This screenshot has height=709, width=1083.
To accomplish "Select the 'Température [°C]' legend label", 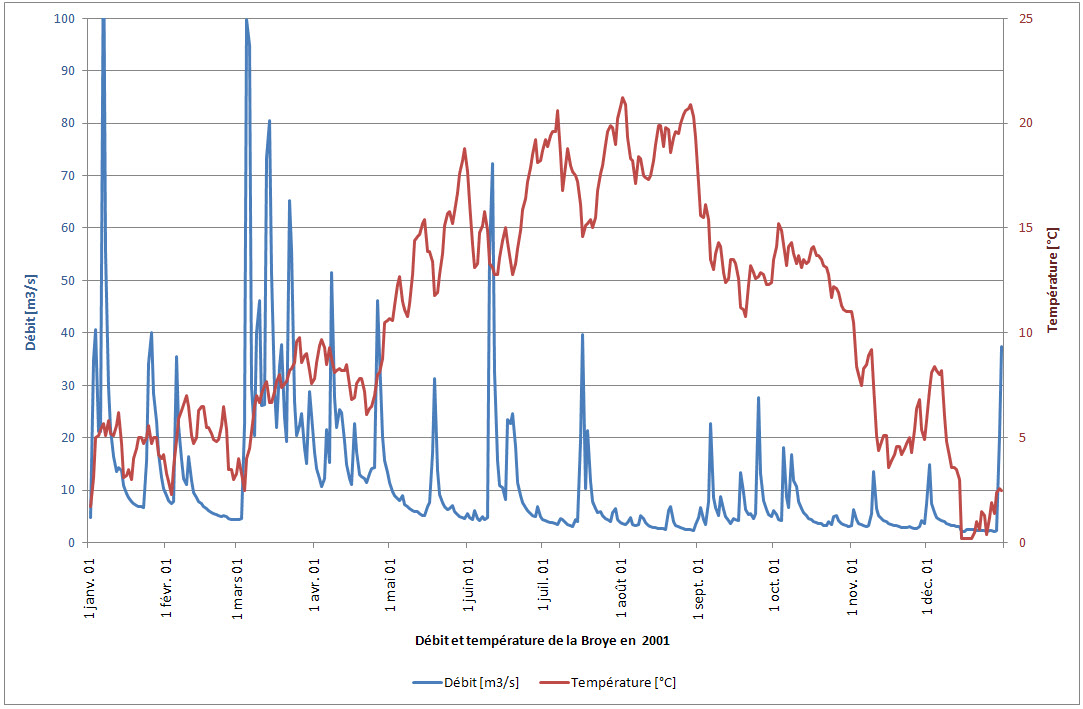I will tap(623, 683).
